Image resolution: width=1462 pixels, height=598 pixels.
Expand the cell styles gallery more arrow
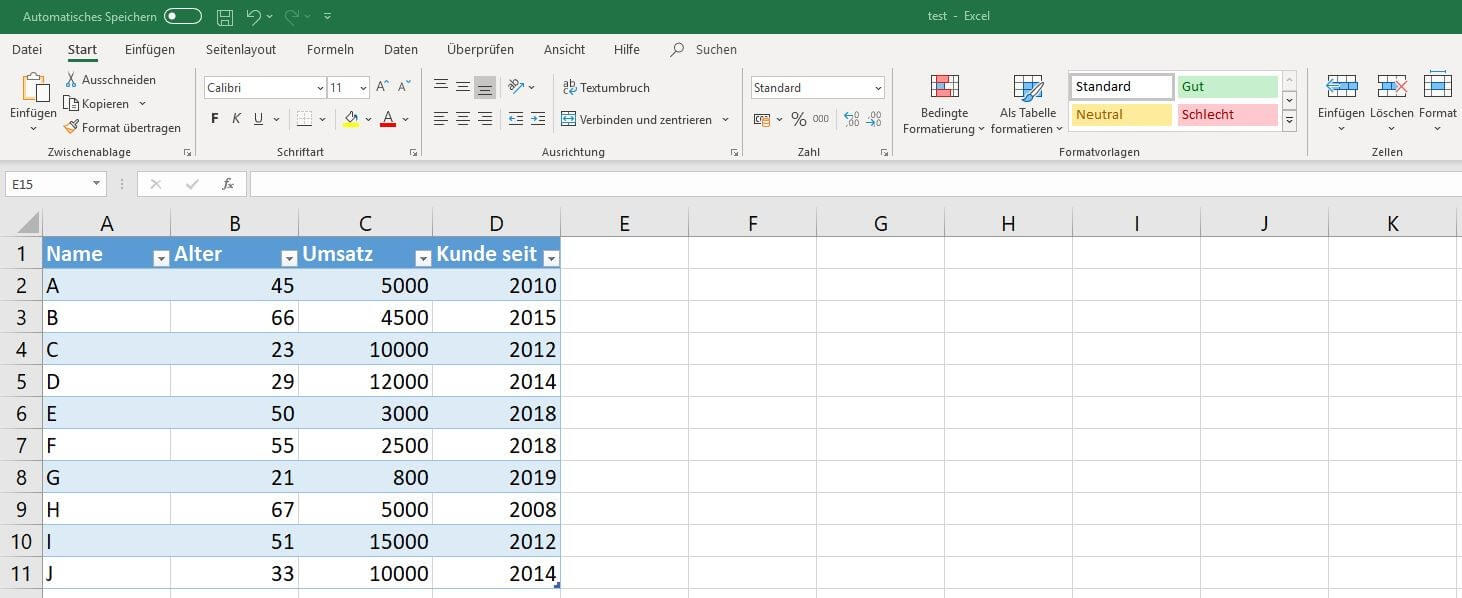[x=1289, y=121]
